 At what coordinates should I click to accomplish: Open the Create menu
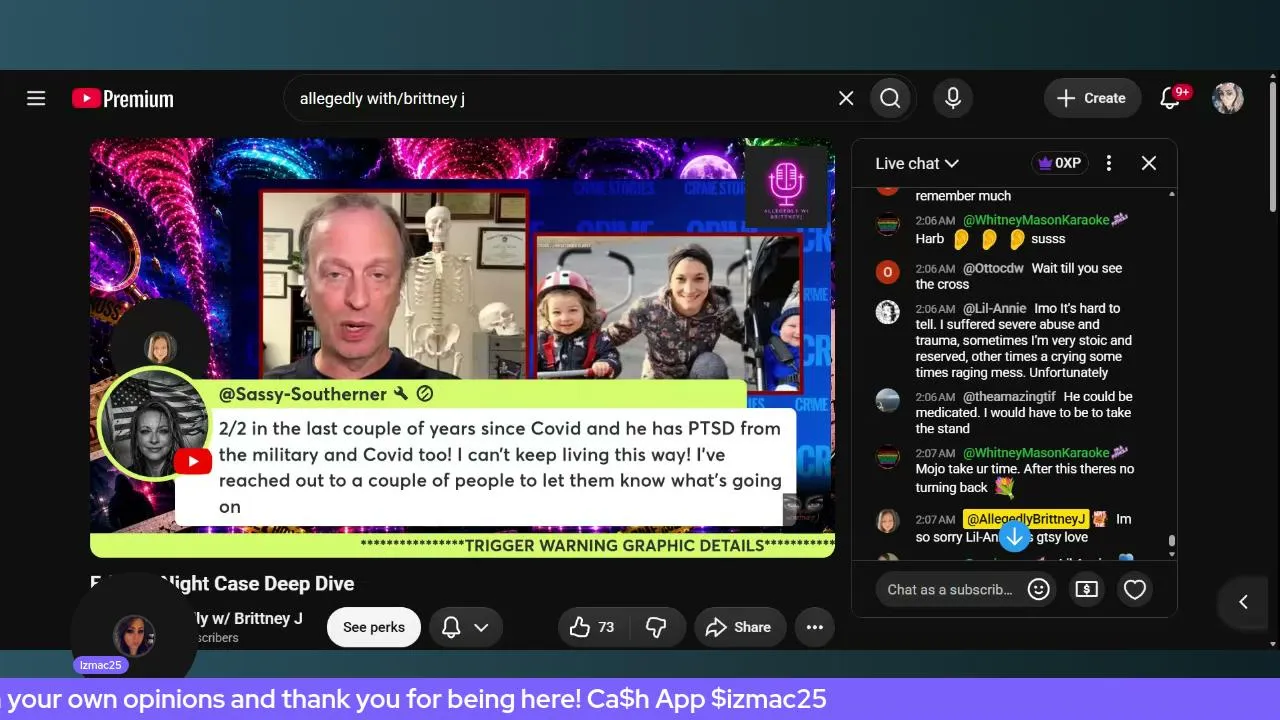(1092, 98)
